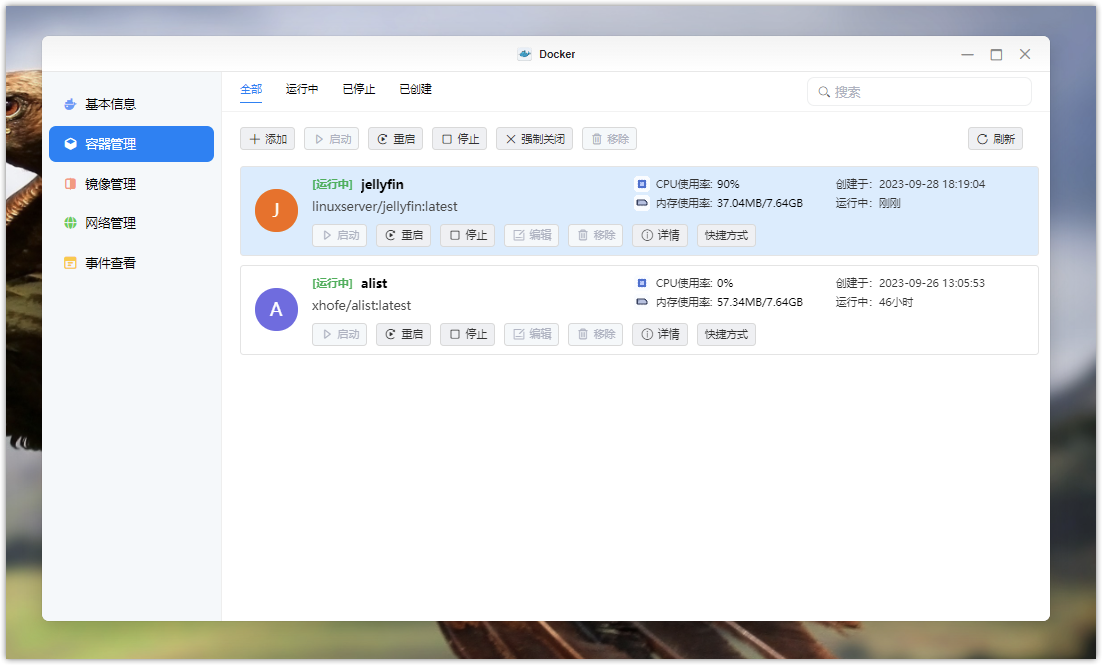The image size is (1102, 665).
Task: Open 事件查看 in the sidebar
Action: (x=131, y=263)
